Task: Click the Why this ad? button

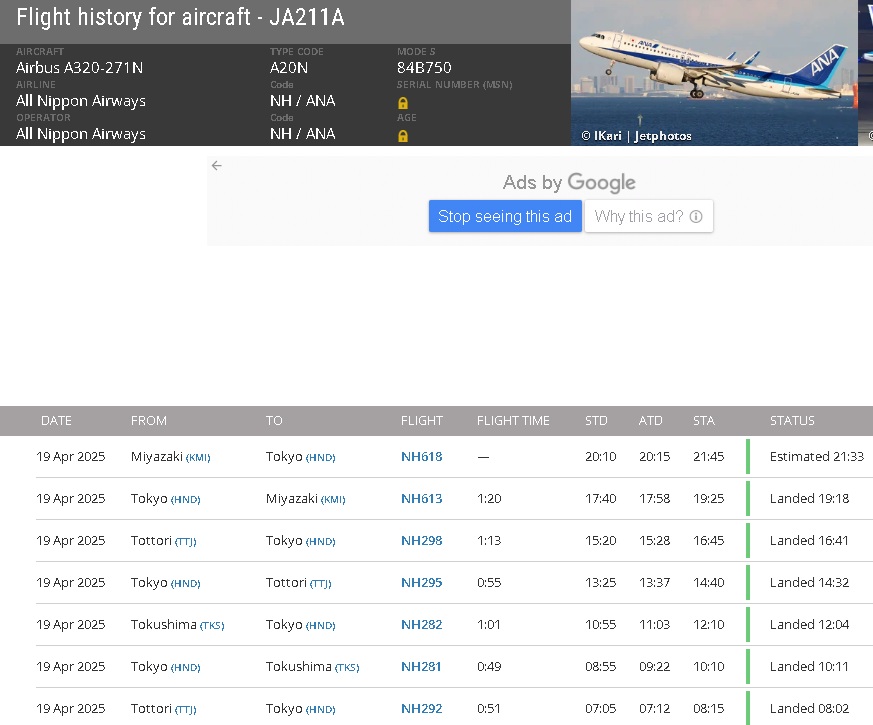Action: point(649,216)
